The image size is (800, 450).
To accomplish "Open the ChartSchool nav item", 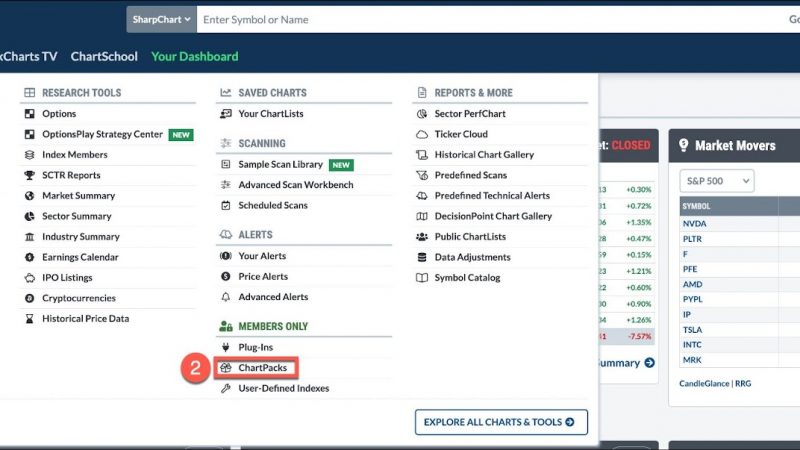I will (x=104, y=56).
